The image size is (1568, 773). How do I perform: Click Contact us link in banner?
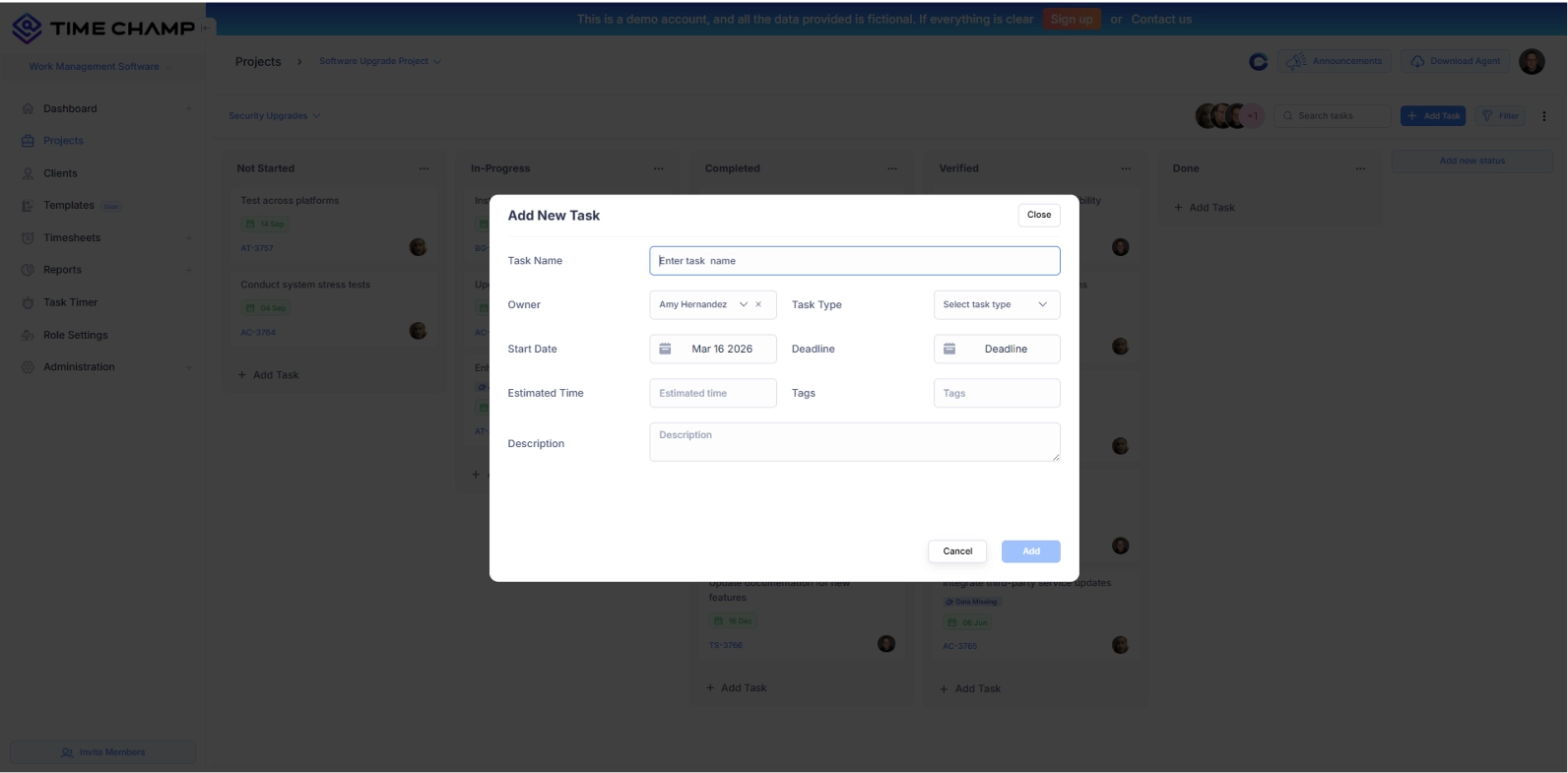[x=1160, y=19]
